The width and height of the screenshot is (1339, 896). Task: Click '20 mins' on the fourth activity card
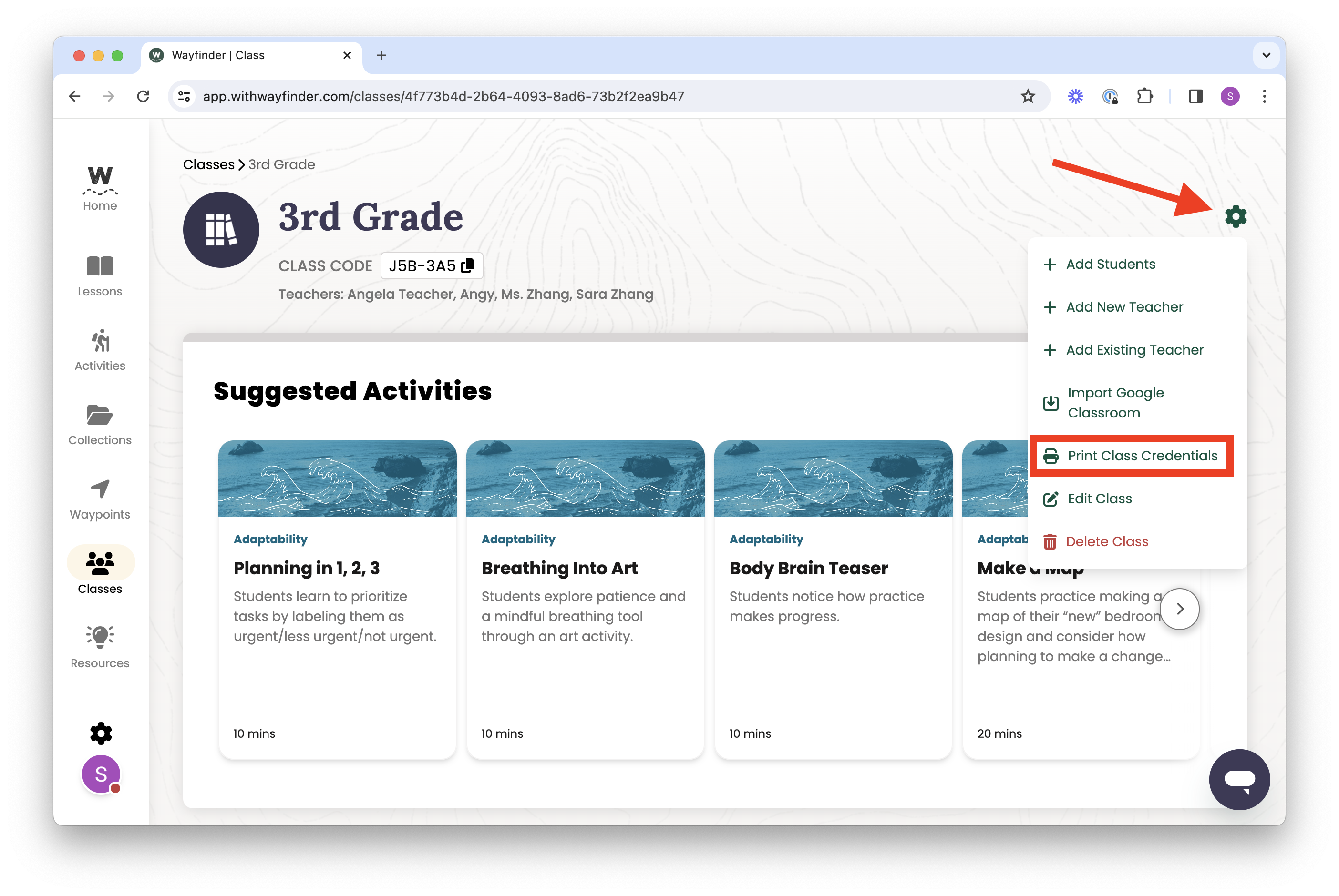pos(999,733)
